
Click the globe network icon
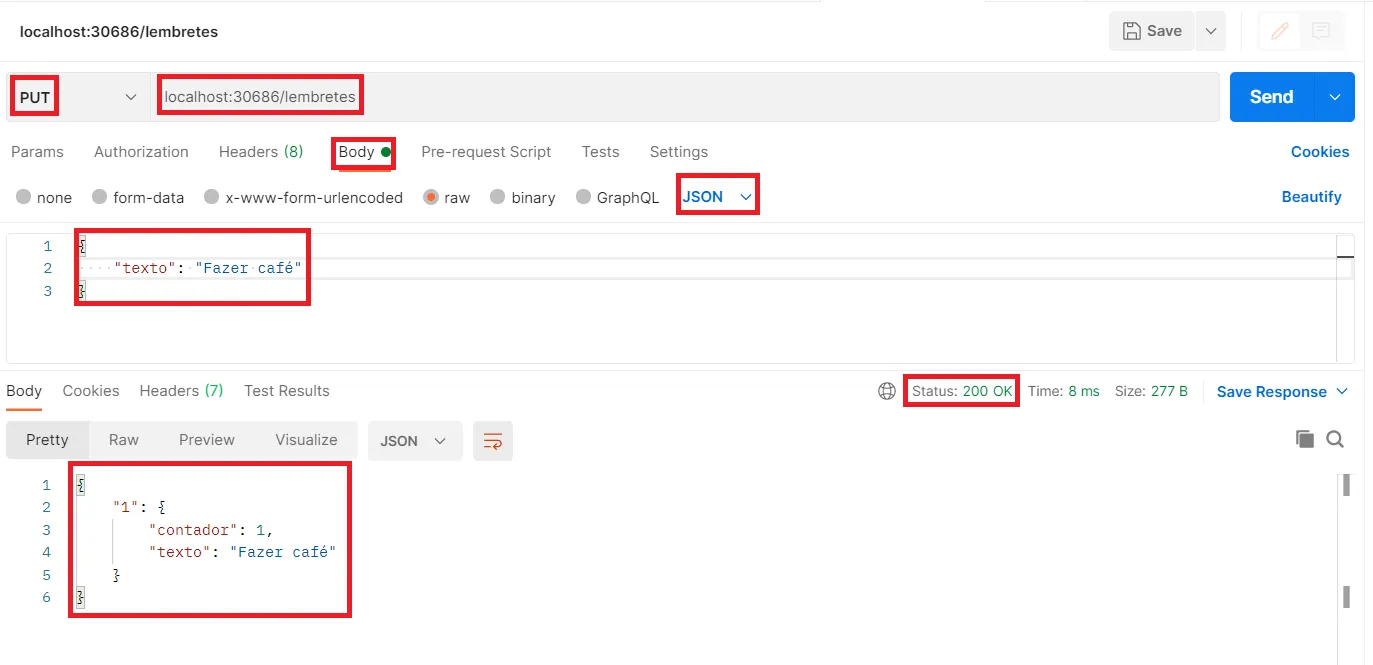[x=887, y=391]
